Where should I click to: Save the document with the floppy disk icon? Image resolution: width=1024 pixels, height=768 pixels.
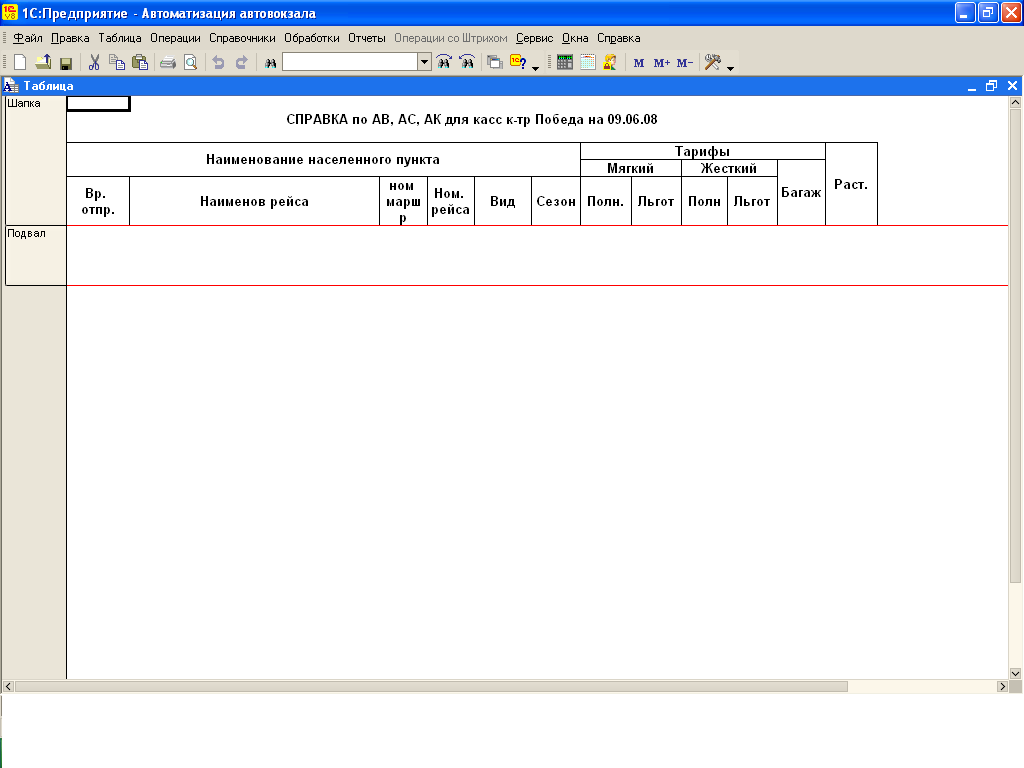click(65, 63)
